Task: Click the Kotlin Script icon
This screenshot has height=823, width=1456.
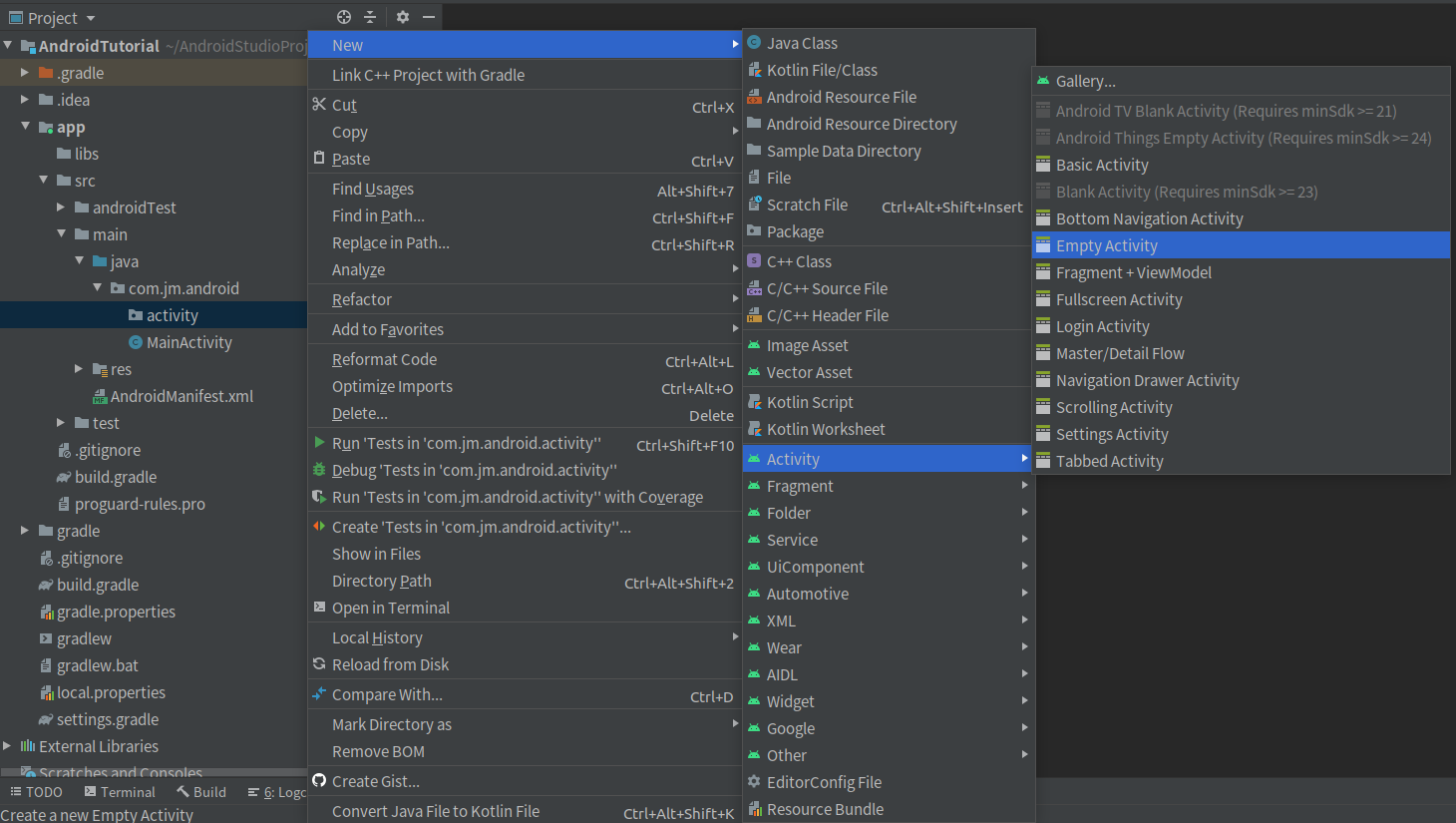Action: click(x=754, y=401)
